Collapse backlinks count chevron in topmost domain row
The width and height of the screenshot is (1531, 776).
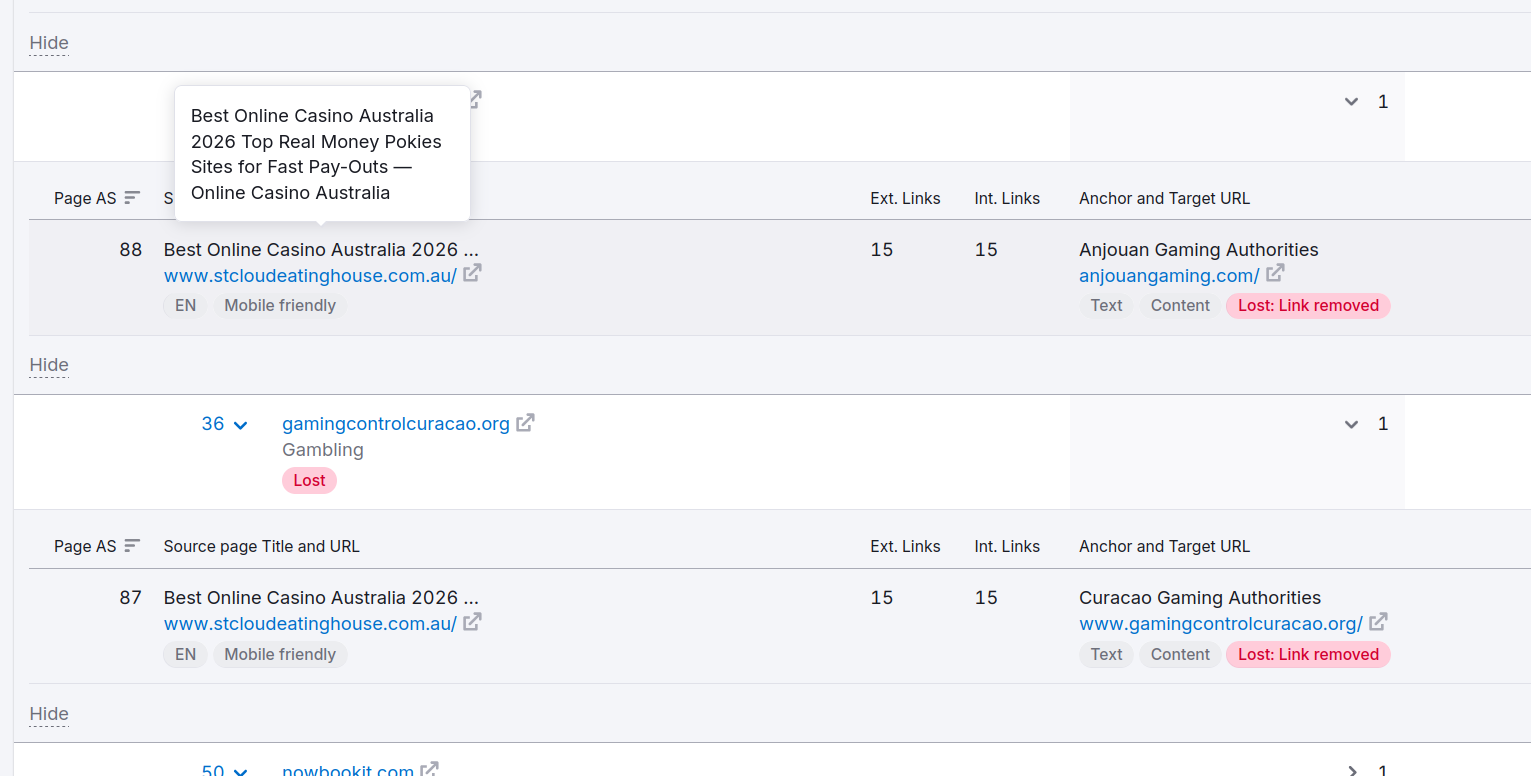click(1352, 101)
